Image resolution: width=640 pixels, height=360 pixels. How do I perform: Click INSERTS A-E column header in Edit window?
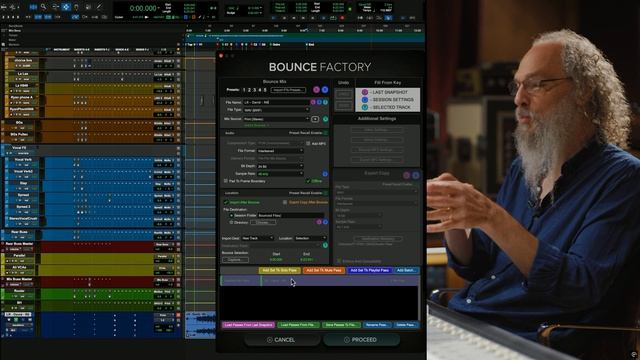tap(82, 50)
